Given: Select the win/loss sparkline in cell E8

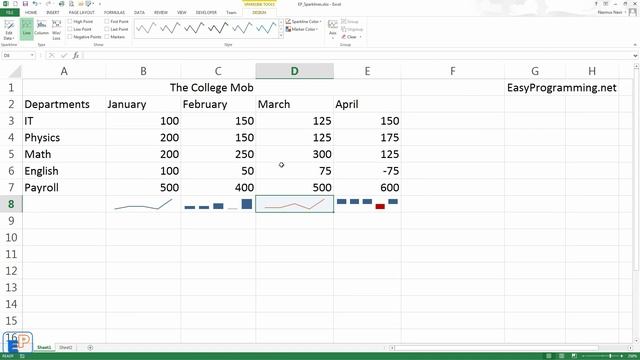Looking at the screenshot, I should click(x=367, y=204).
